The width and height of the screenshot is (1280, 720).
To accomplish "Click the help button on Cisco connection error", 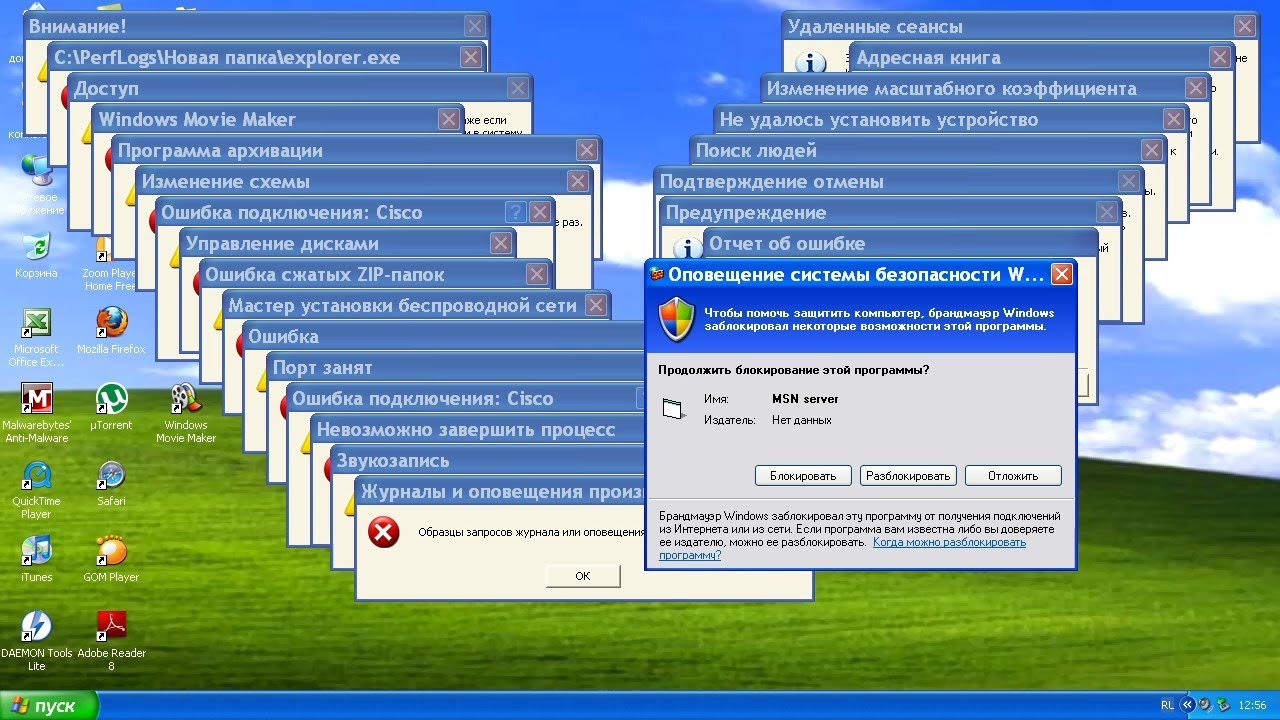I will [x=515, y=212].
